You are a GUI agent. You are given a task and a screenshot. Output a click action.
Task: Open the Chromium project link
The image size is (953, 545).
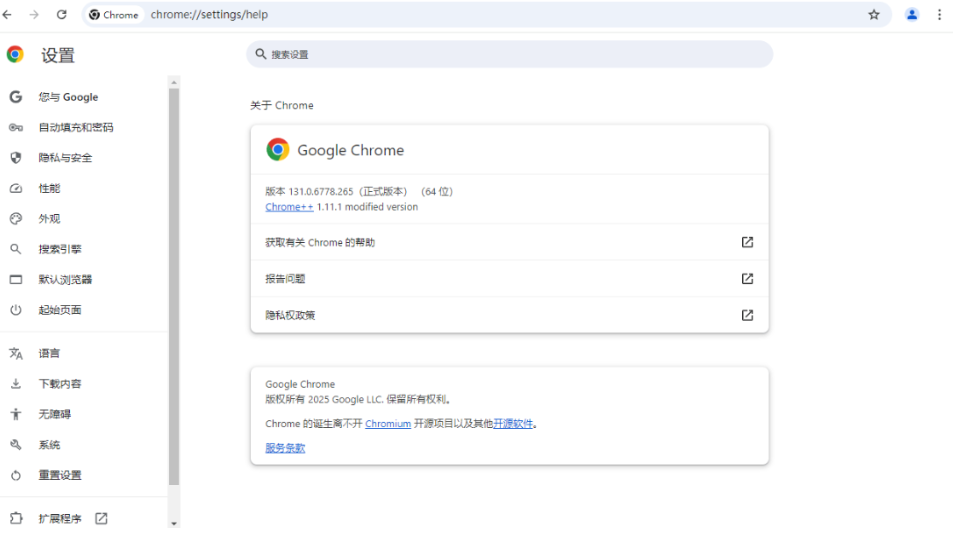point(388,424)
